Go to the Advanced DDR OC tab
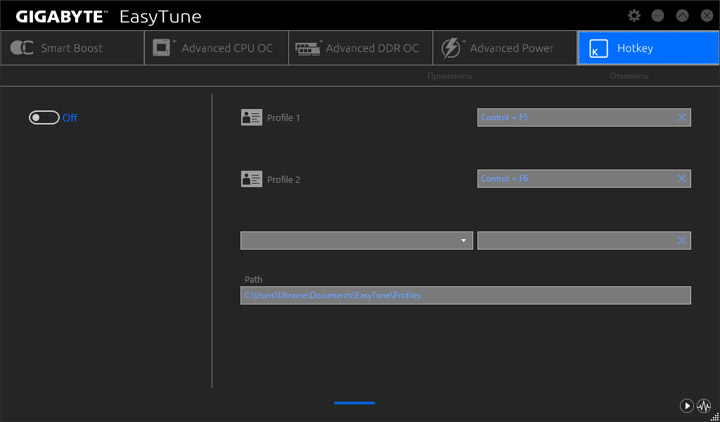This screenshot has width=720, height=422. 360,48
